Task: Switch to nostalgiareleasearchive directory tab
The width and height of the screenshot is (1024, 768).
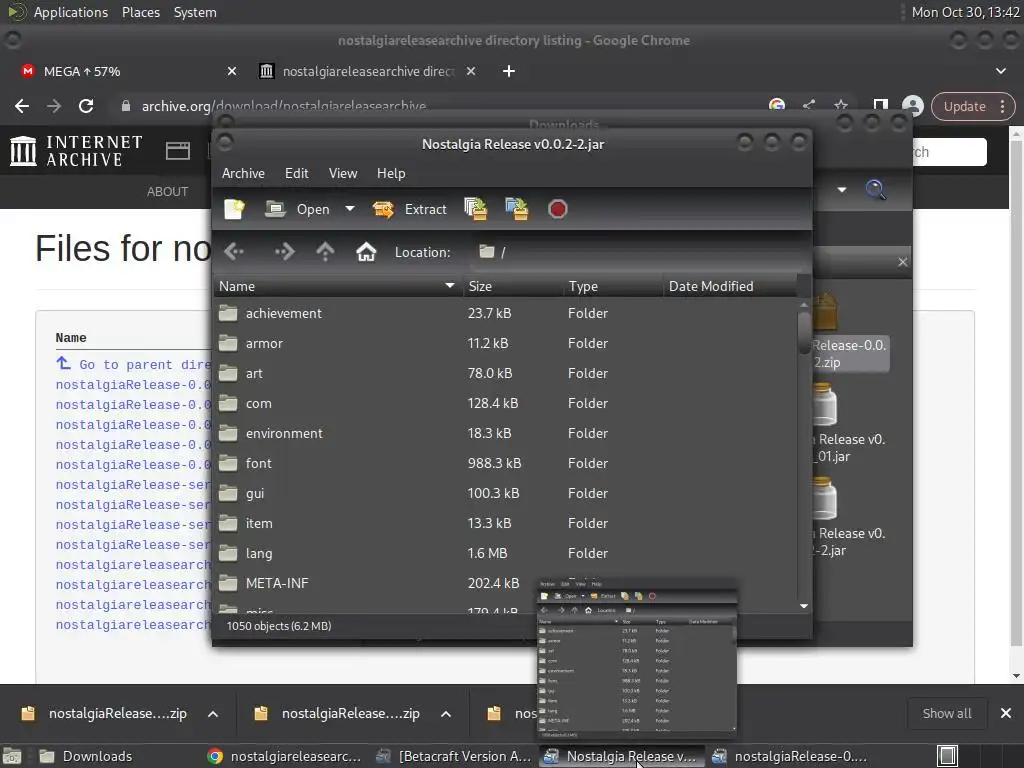Action: tap(366, 71)
